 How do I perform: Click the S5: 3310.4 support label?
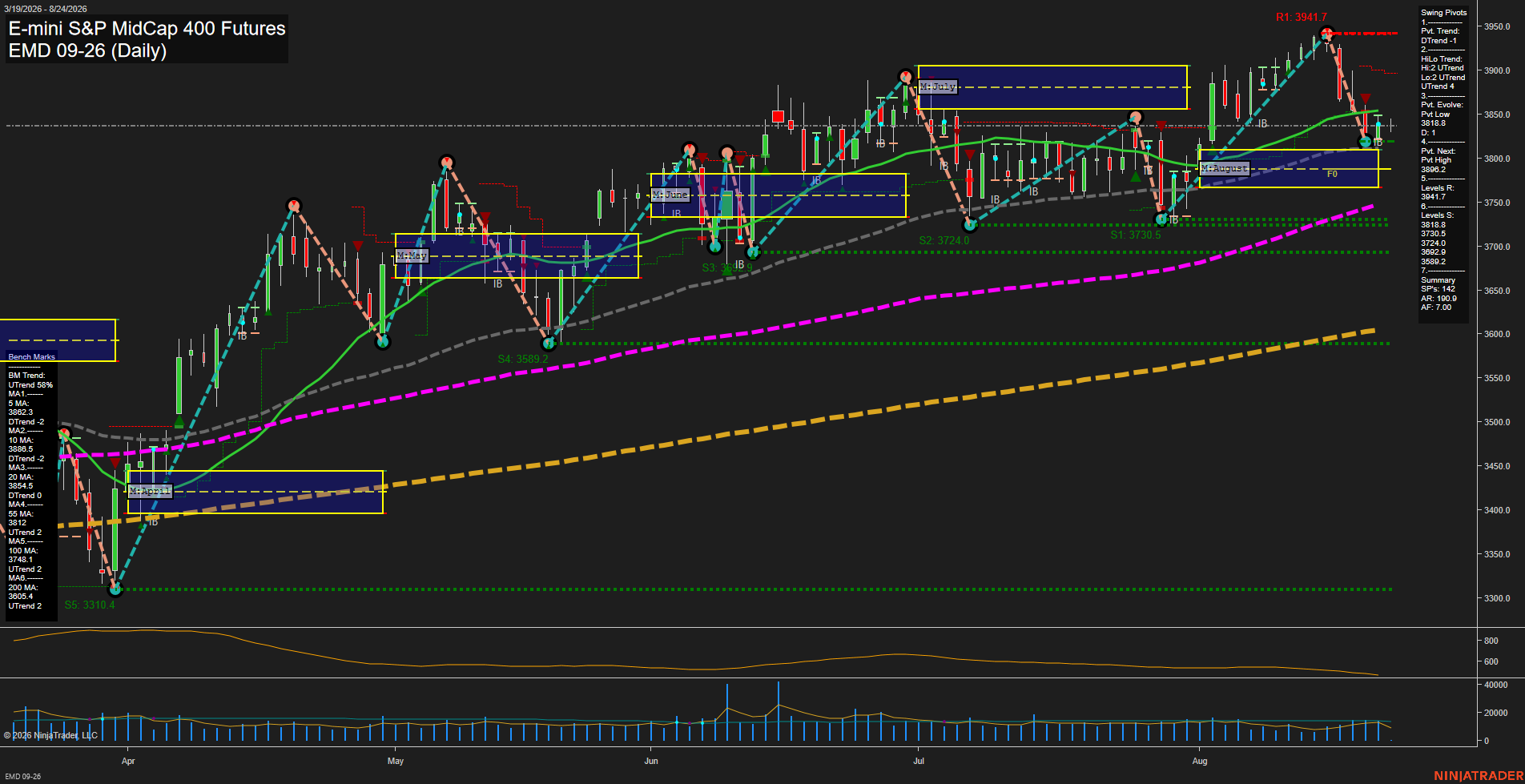pyautogui.click(x=90, y=605)
